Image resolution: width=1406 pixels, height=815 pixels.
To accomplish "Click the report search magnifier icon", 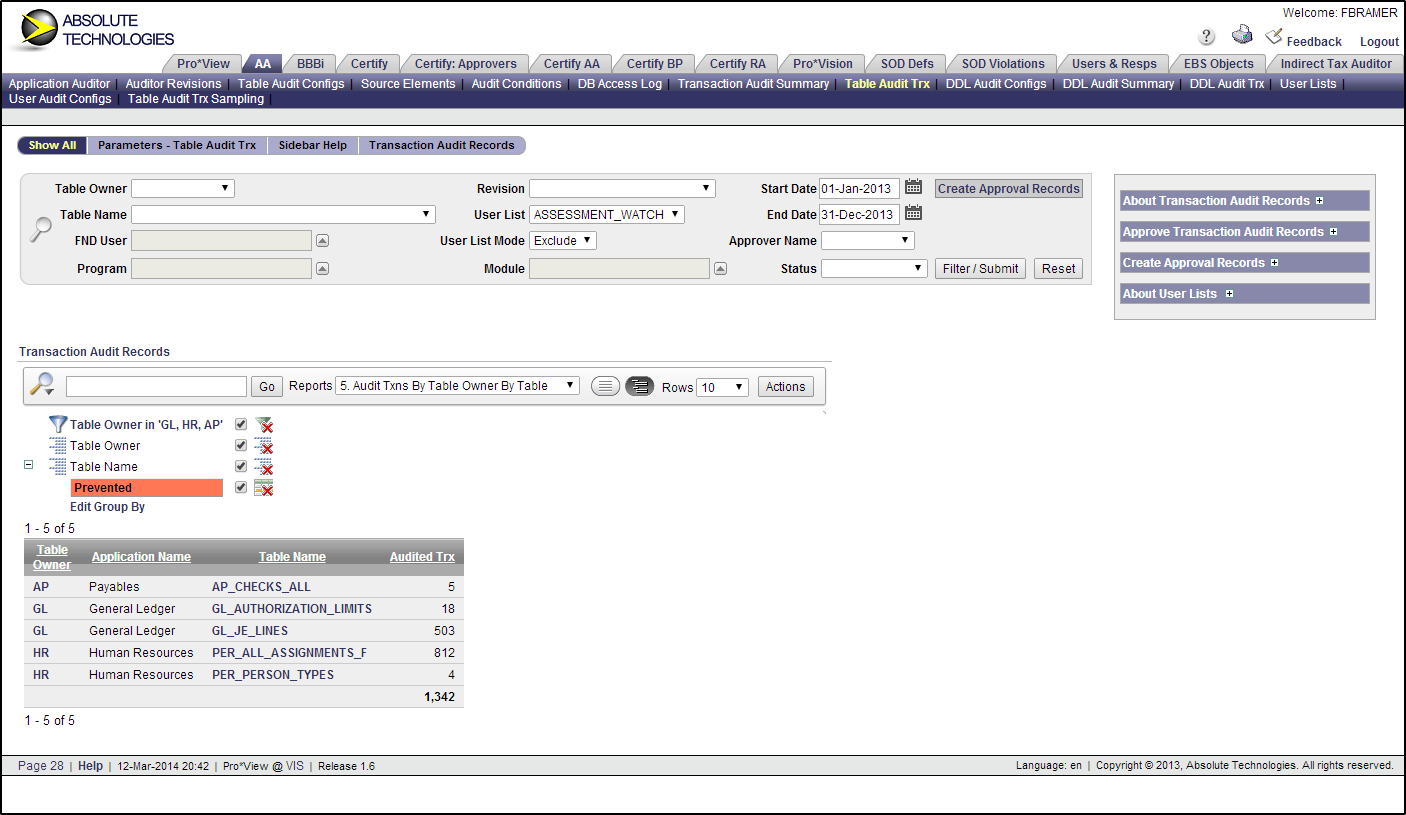I will pos(42,385).
